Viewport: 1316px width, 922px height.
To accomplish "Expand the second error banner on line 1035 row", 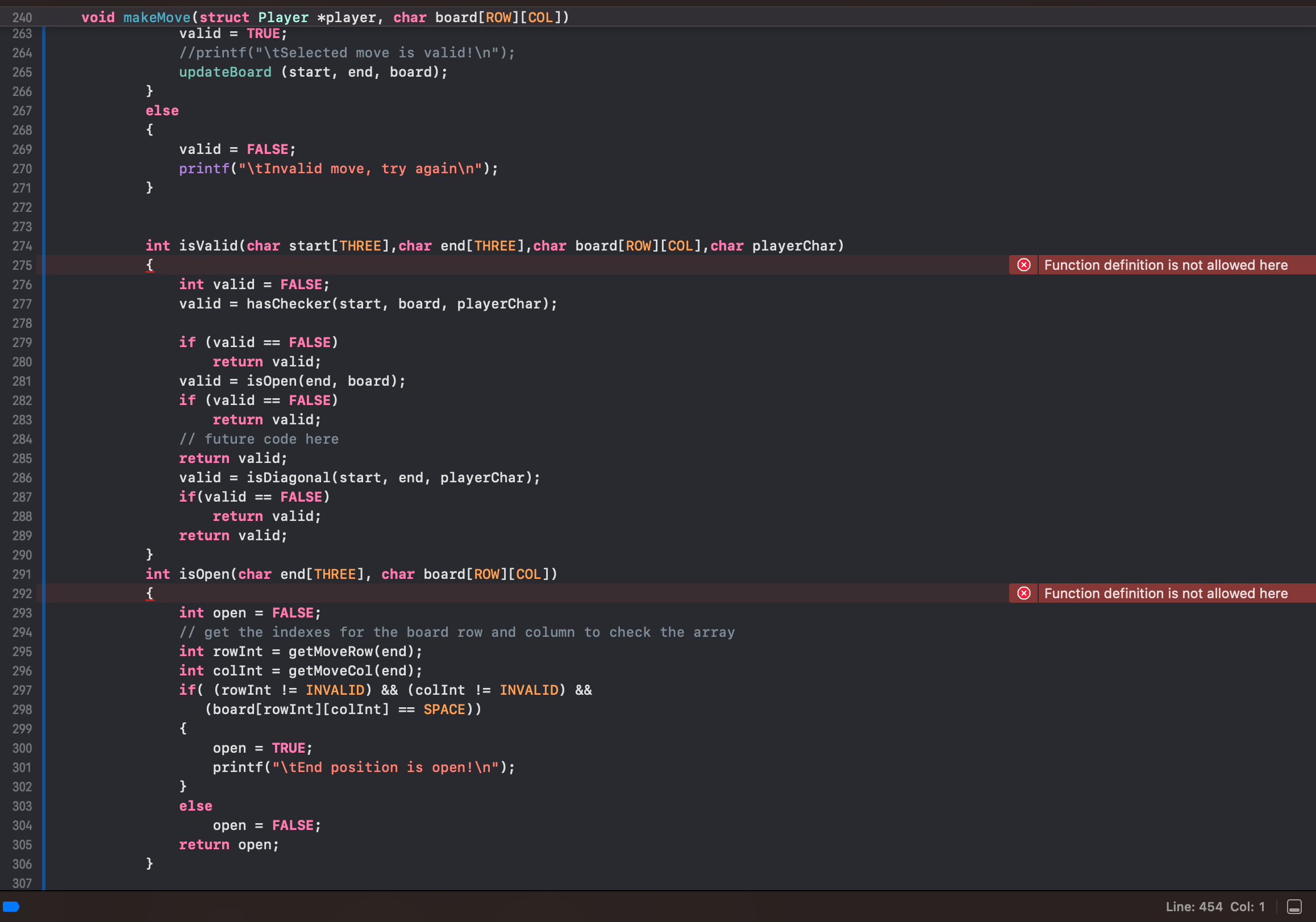I will coord(1165,593).
